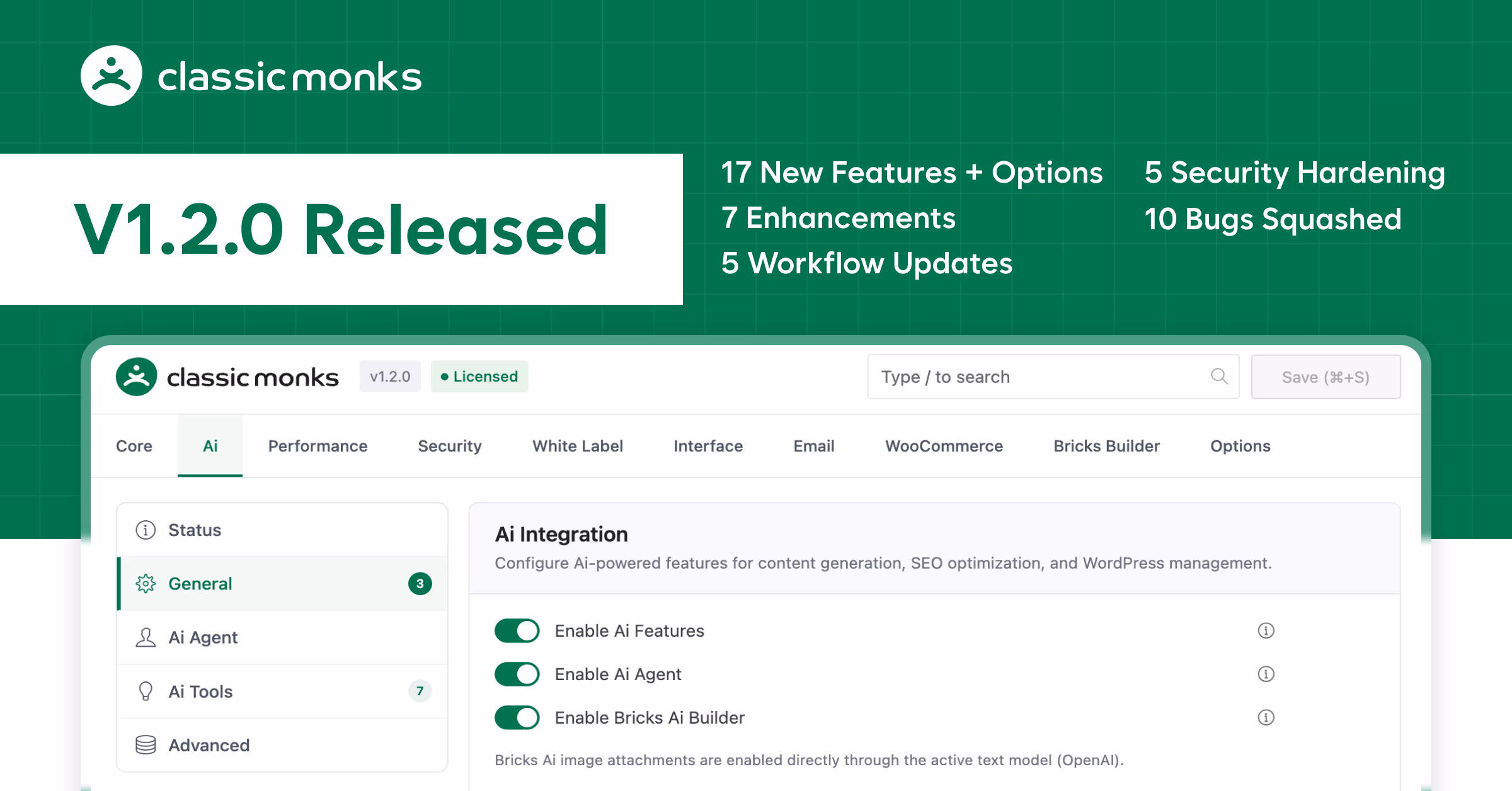Open the Ai Tools sidebar section
Screen dimensions: 1512x791
tap(282, 691)
